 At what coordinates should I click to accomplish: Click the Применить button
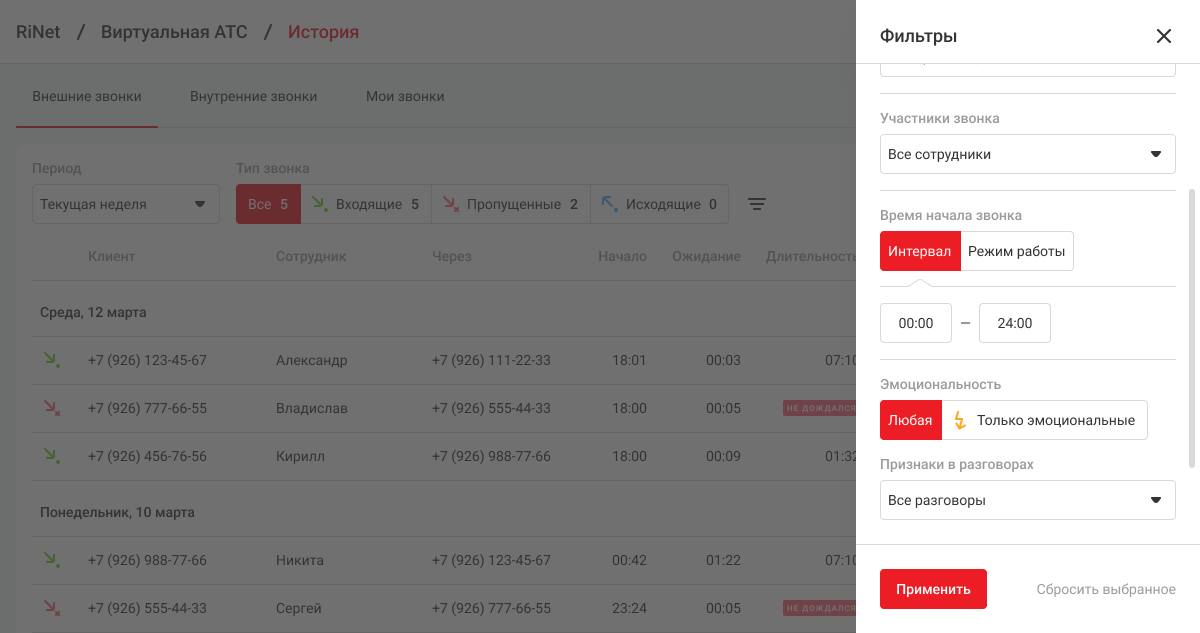coord(933,589)
